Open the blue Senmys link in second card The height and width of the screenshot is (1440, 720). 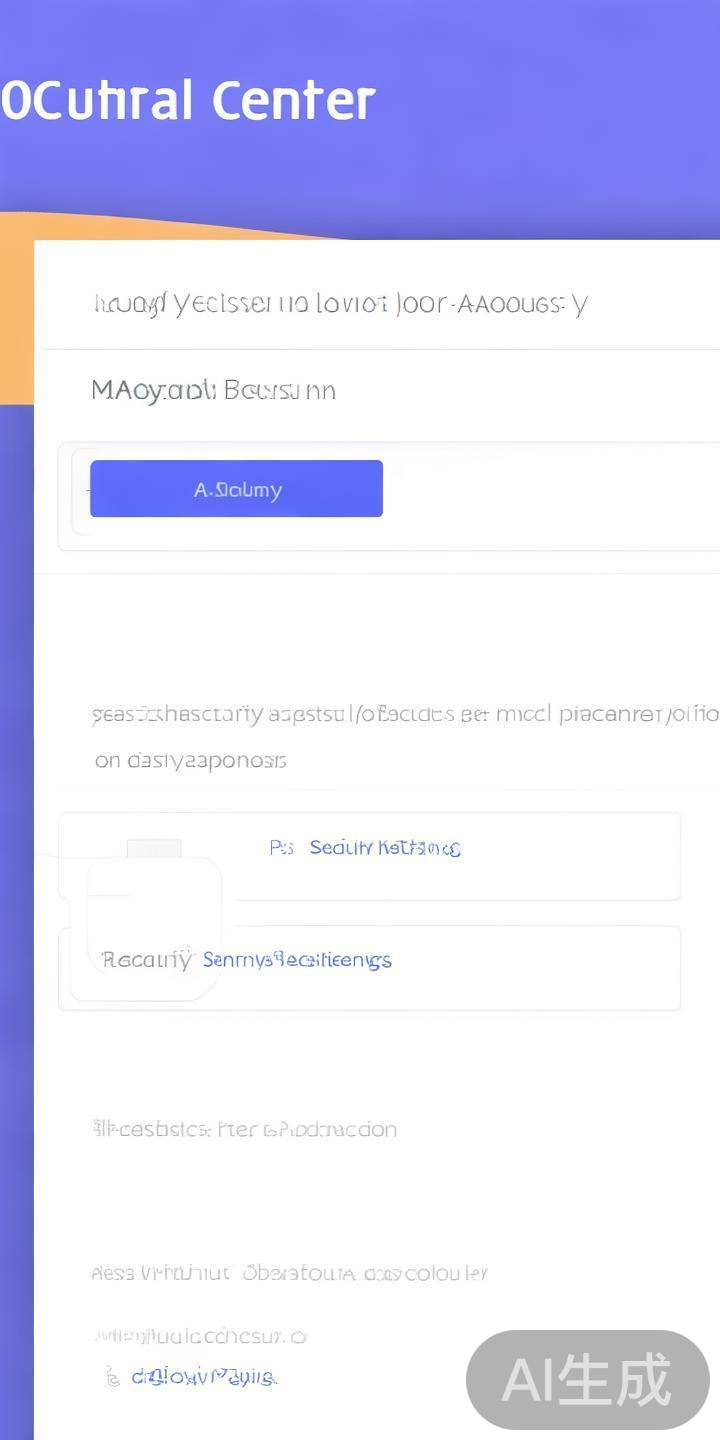297,960
